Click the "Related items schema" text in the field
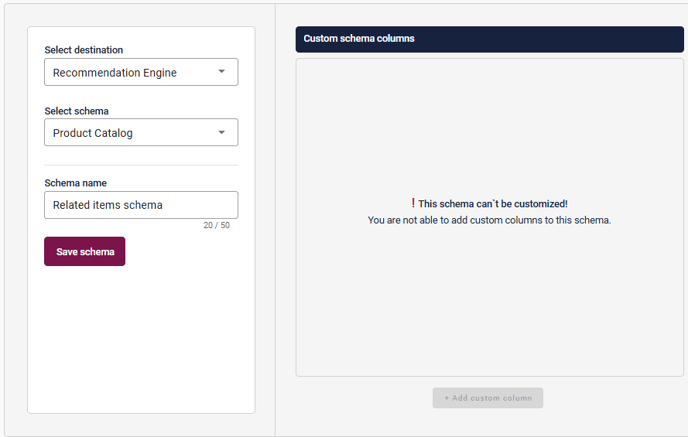Image resolution: width=688 pixels, height=437 pixels. pos(108,205)
